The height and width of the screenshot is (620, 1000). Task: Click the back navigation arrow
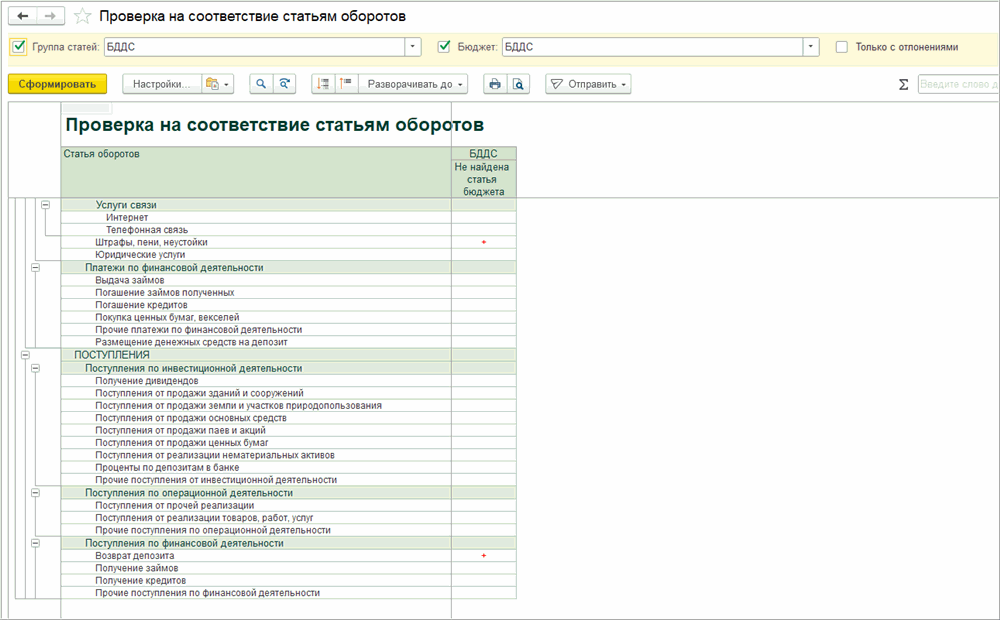pyautogui.click(x=23, y=16)
